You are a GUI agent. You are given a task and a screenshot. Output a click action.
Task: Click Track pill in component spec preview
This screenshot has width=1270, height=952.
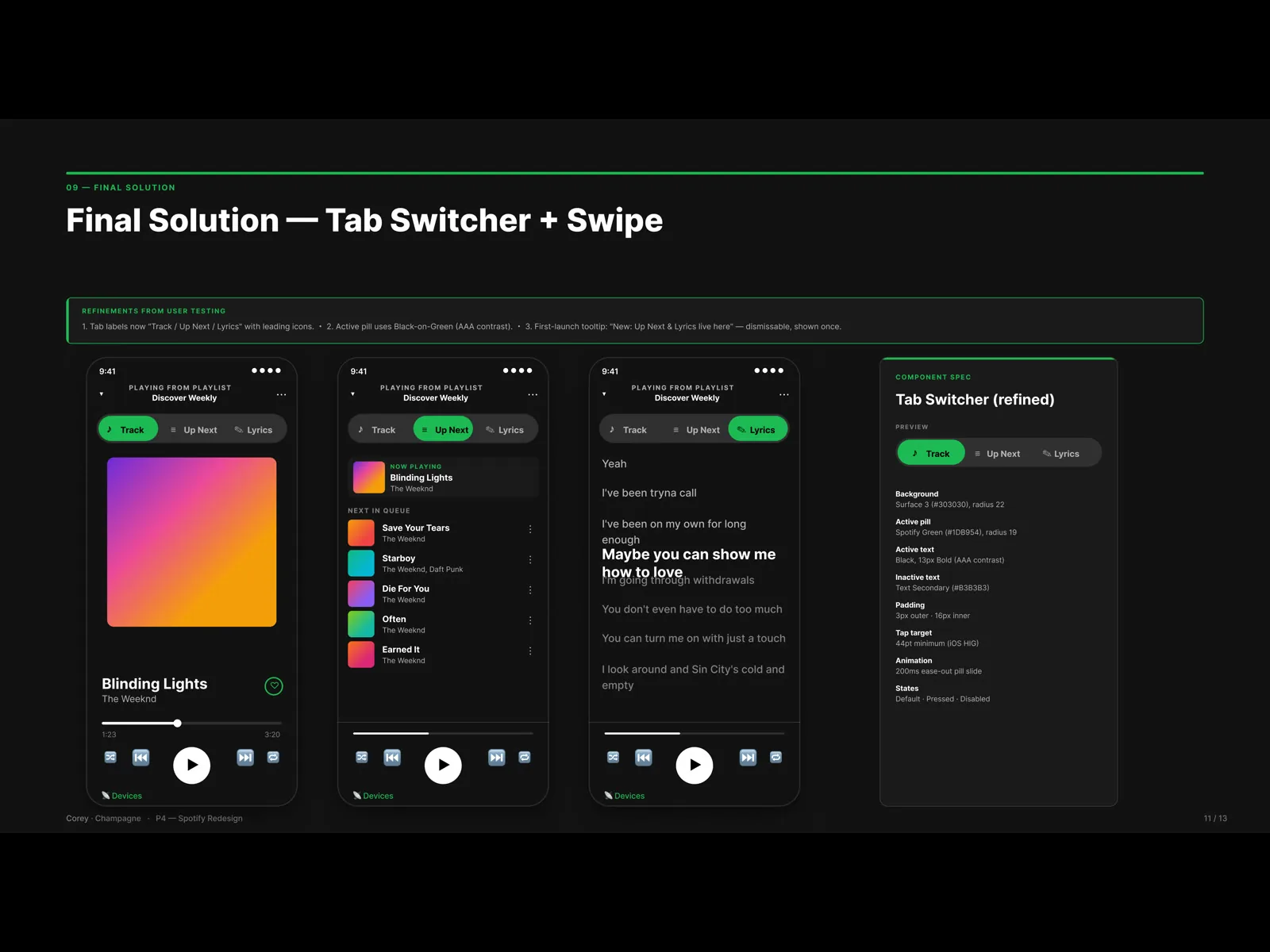(931, 453)
